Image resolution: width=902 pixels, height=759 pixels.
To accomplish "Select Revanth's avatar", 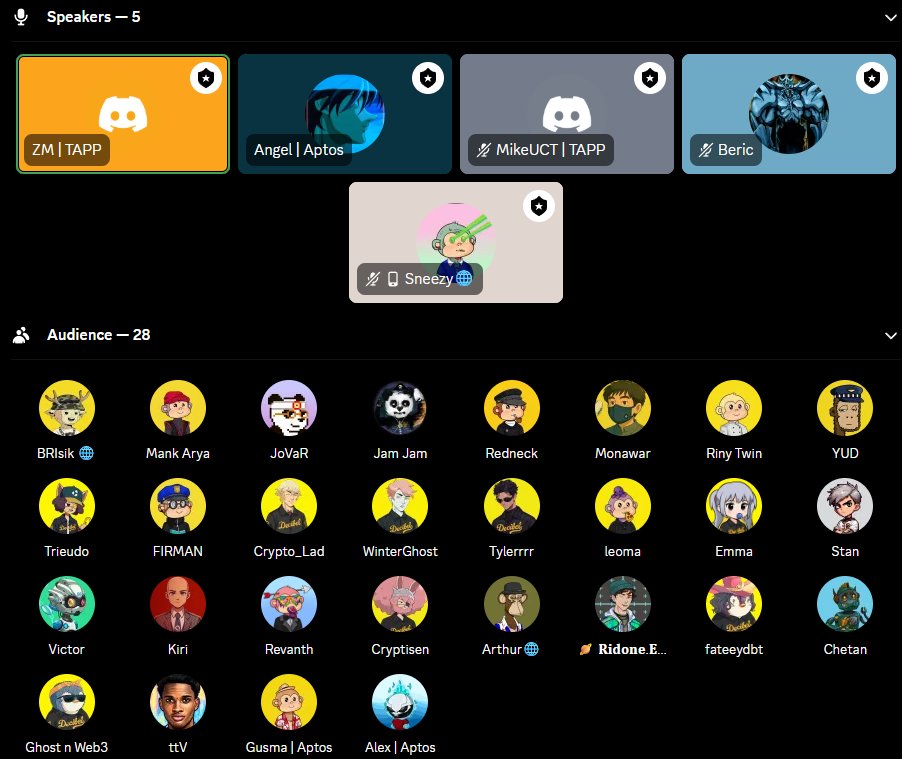I will pos(289,604).
